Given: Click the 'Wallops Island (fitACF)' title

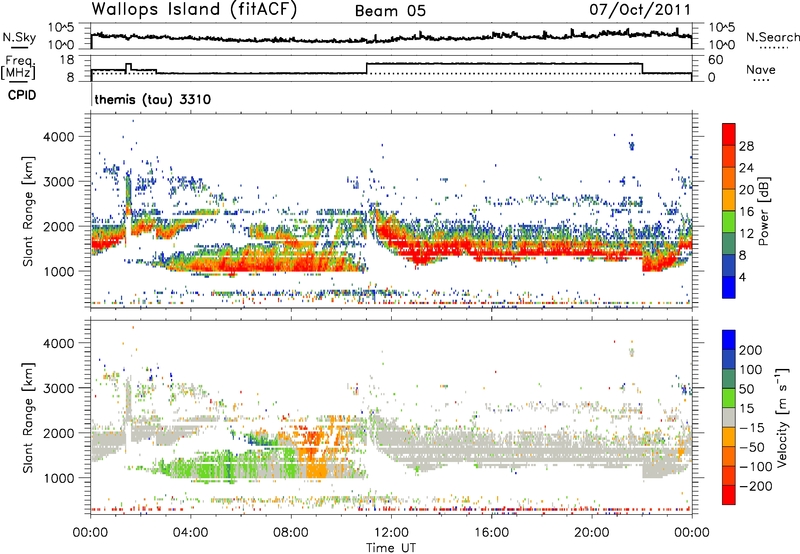Looking at the screenshot, I should pyautogui.click(x=194, y=9).
